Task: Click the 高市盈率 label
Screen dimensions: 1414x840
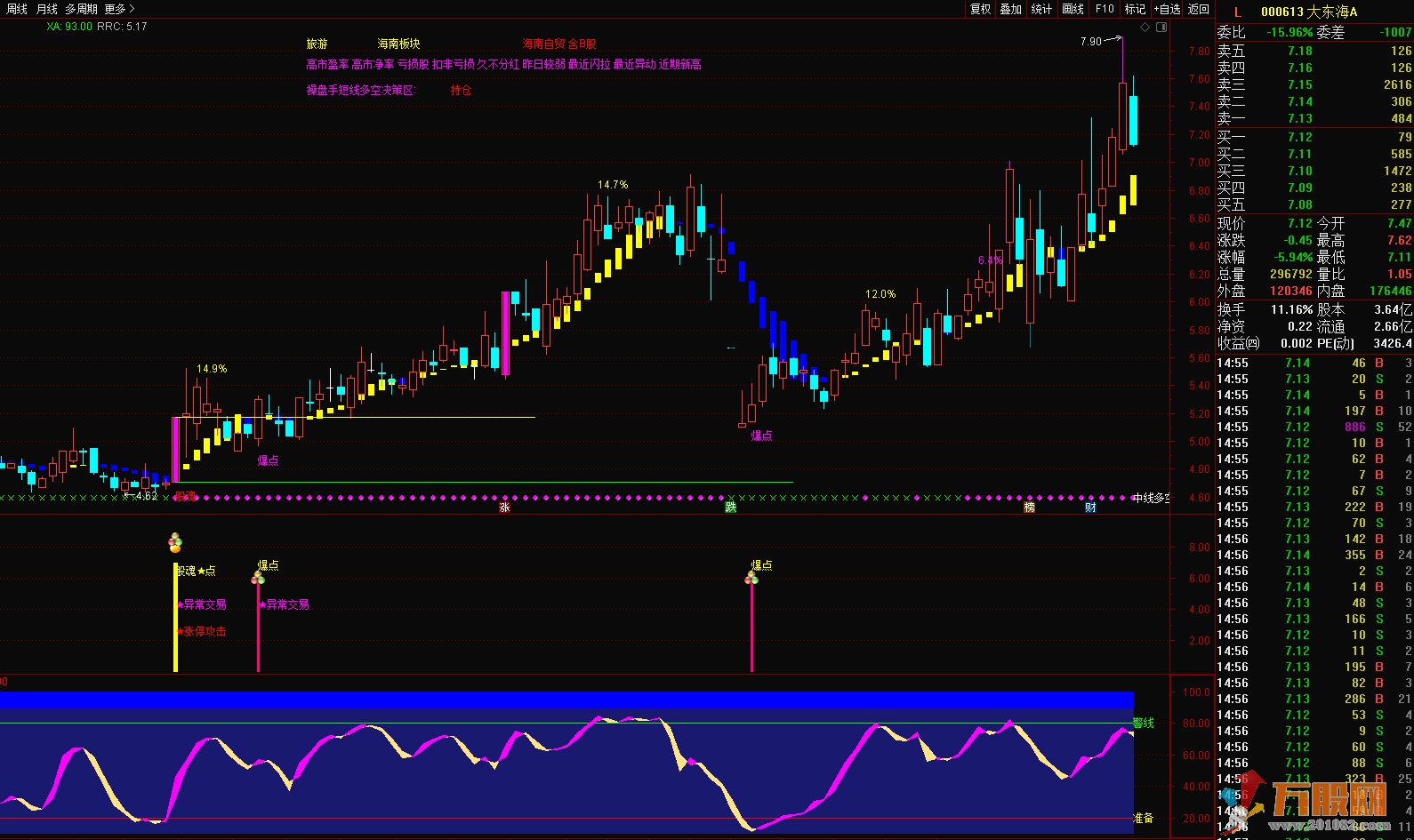Action: (327, 64)
